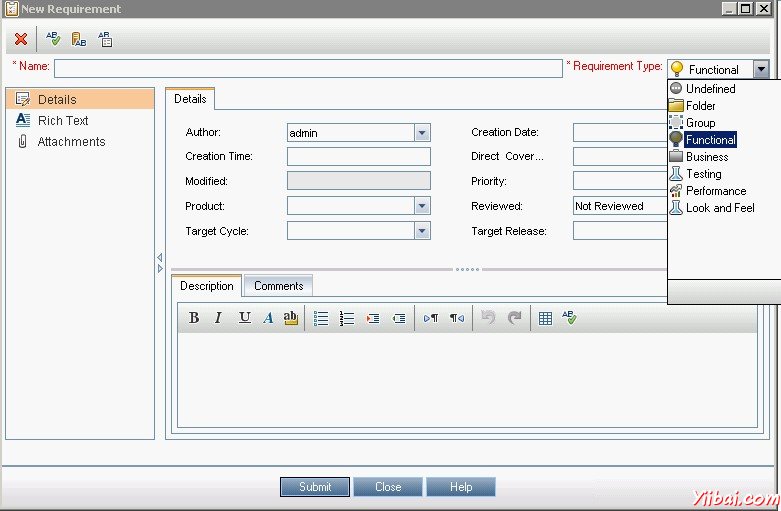This screenshot has height=511, width=781.
Task: Toggle italic formatting
Action: [x=218, y=318]
